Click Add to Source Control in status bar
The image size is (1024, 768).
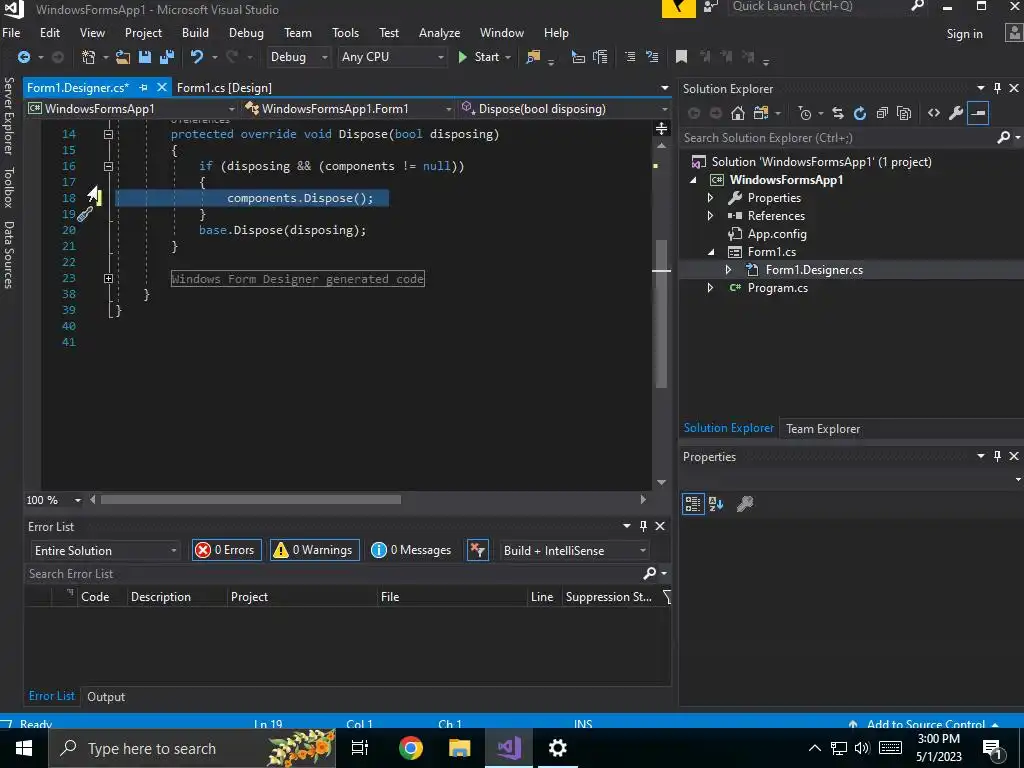point(925,724)
